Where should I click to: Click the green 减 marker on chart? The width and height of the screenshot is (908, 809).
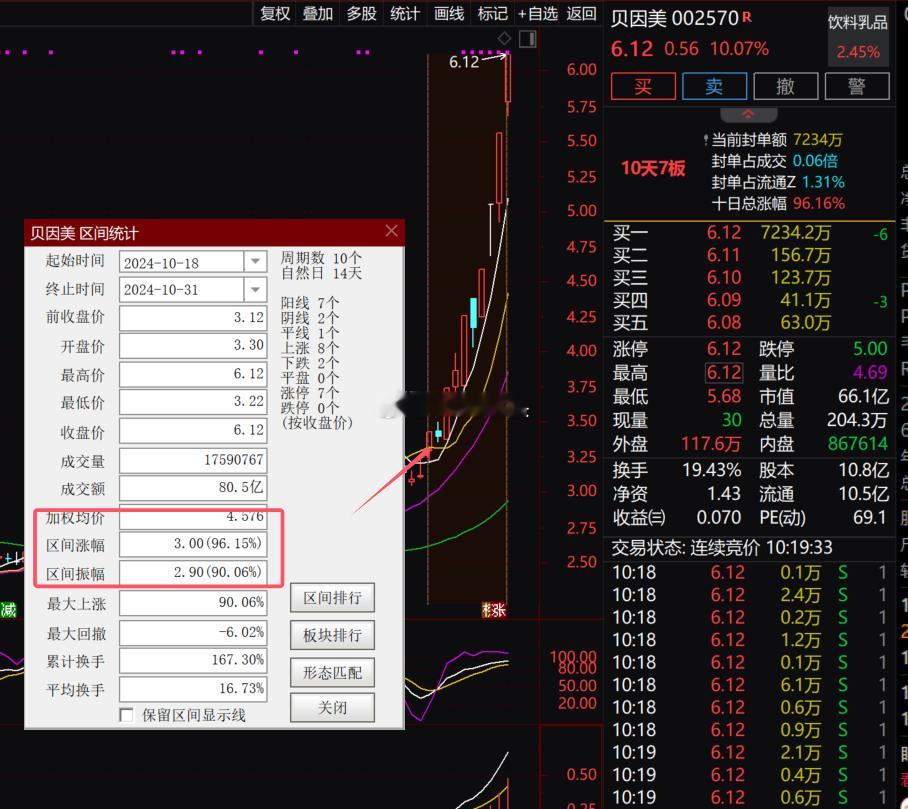point(9,610)
